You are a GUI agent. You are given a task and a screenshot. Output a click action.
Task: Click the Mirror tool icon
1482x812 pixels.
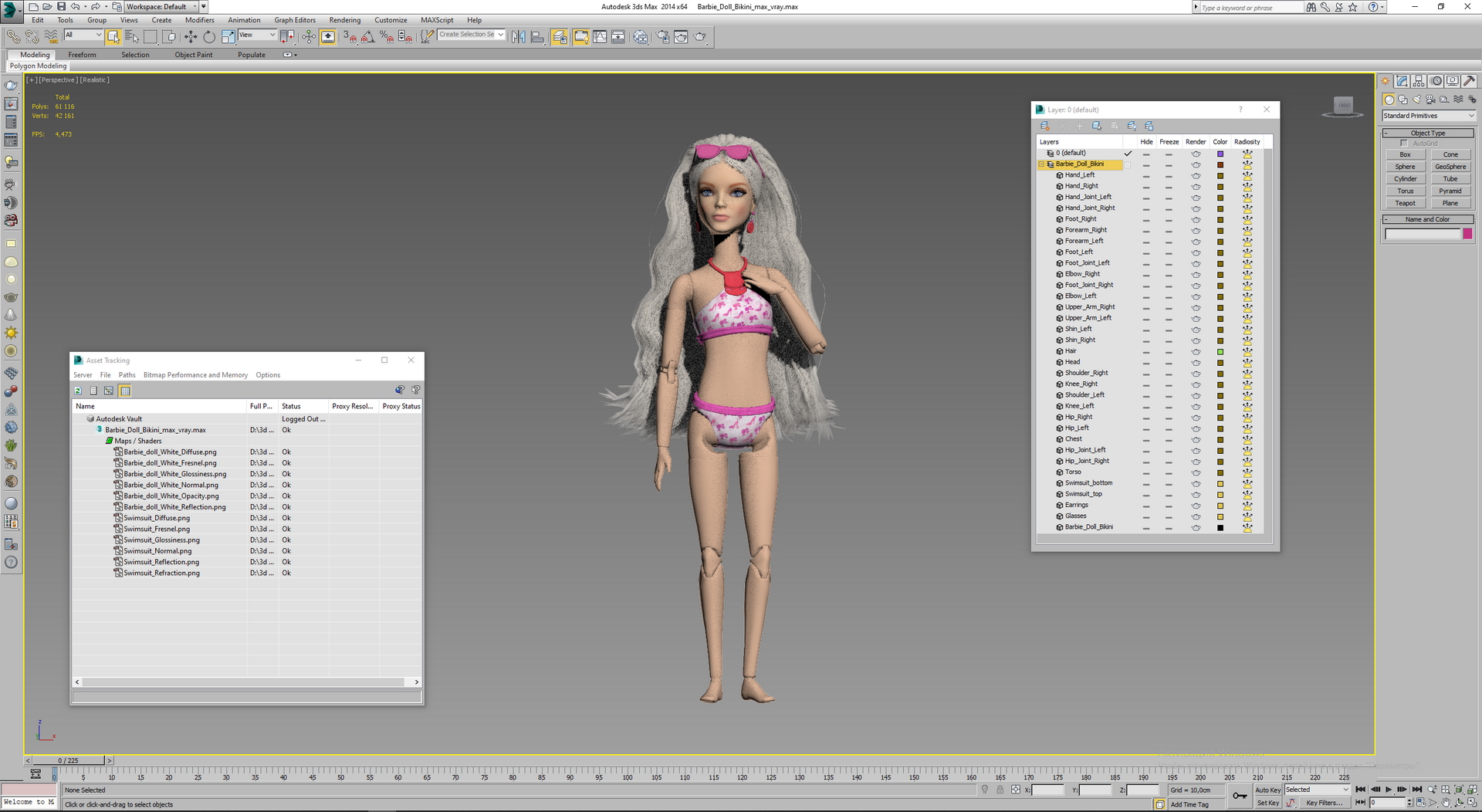(518, 36)
